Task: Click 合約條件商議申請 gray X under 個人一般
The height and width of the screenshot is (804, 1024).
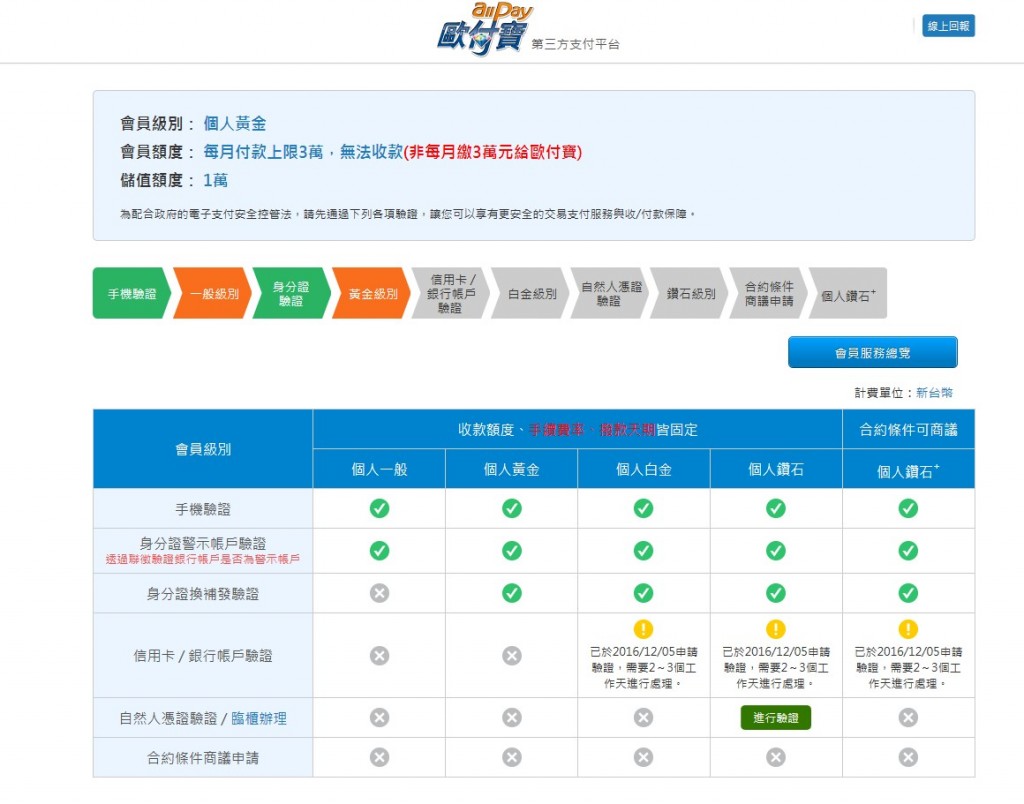Action: (x=379, y=758)
